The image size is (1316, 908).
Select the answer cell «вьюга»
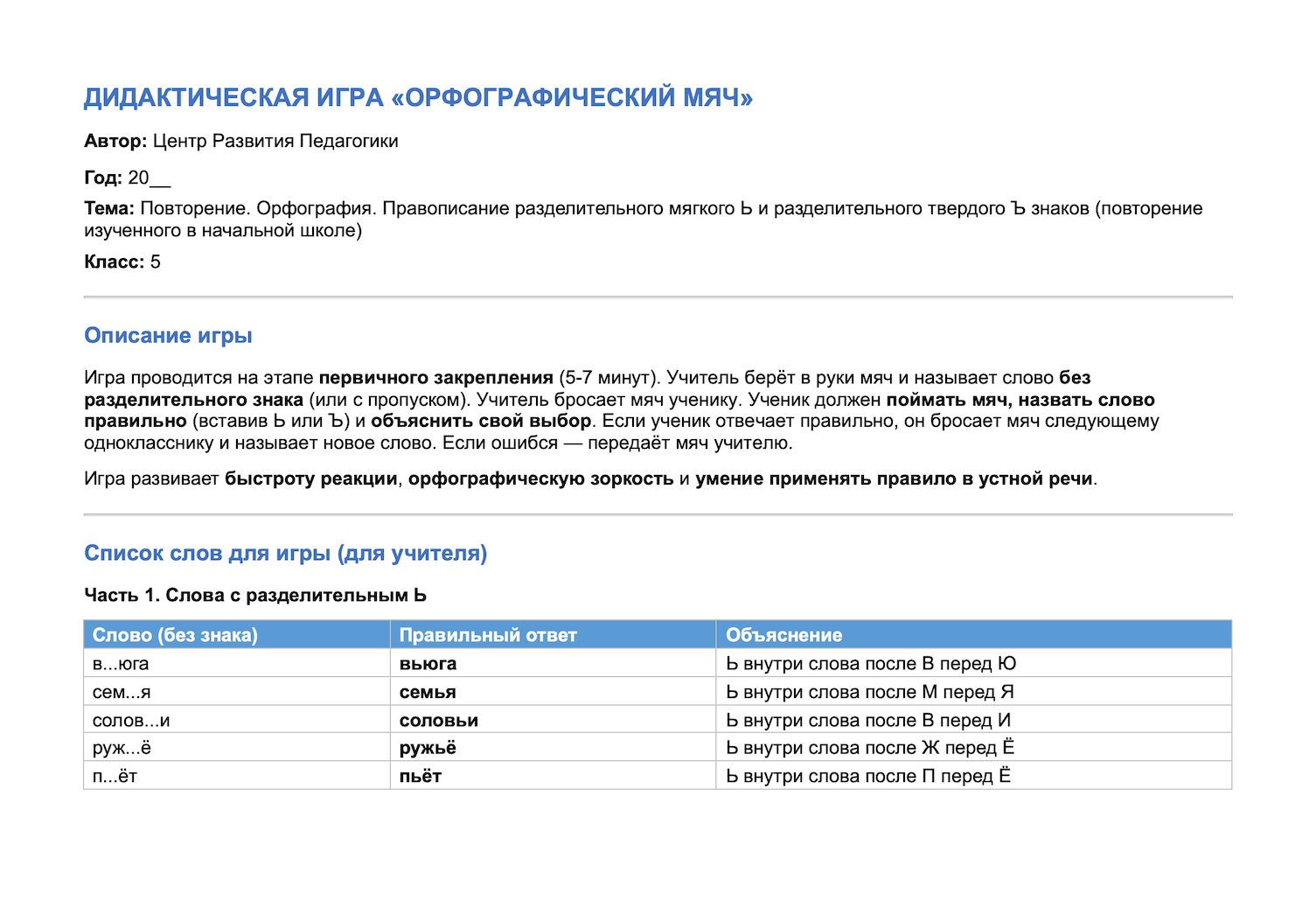point(553,664)
